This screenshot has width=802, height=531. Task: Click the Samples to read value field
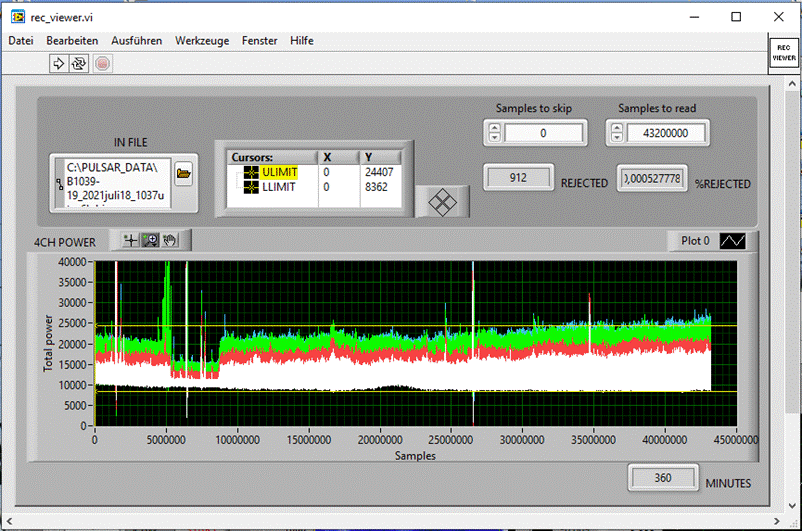click(x=665, y=133)
